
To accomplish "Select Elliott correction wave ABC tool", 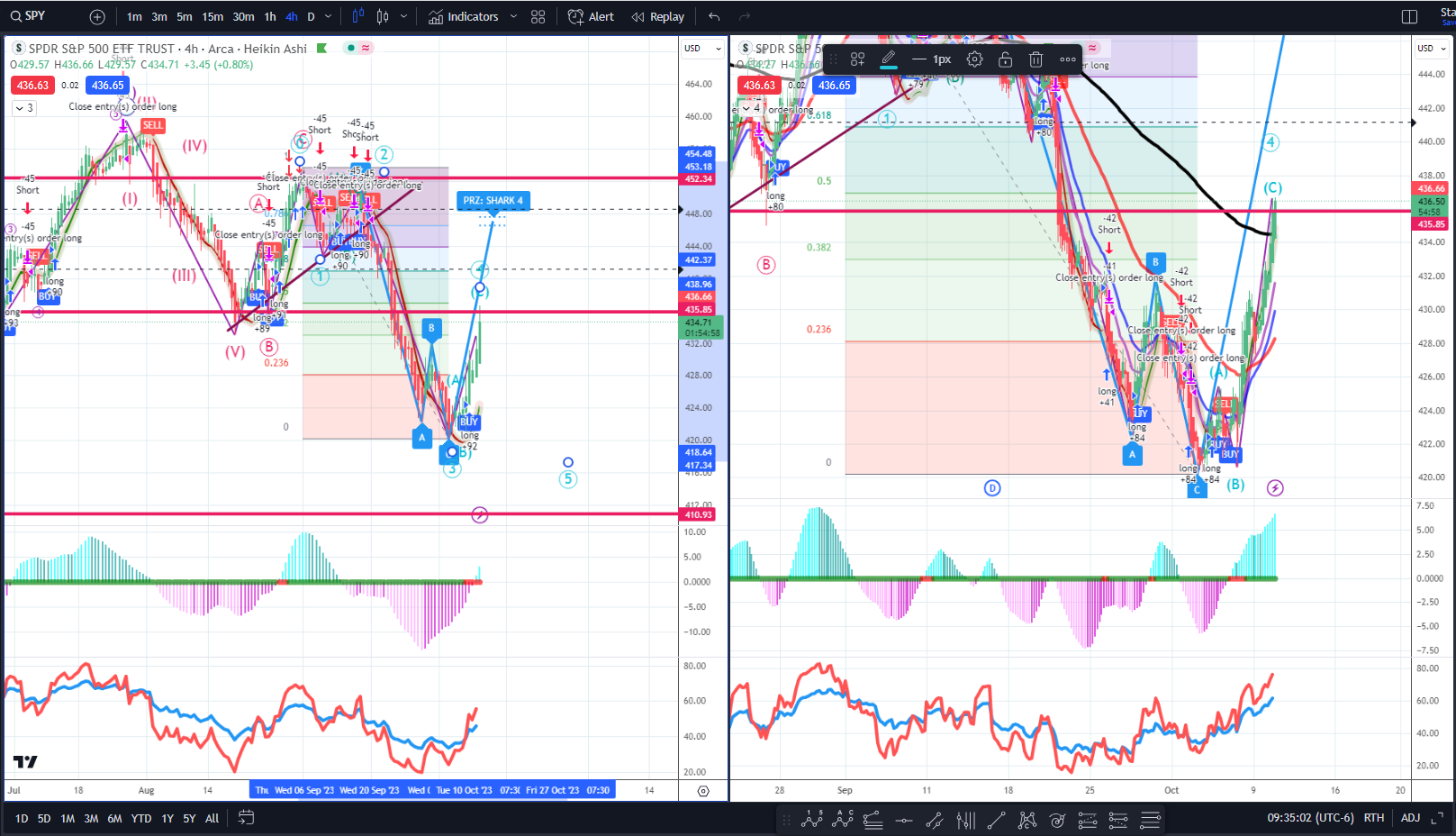I will click(844, 819).
